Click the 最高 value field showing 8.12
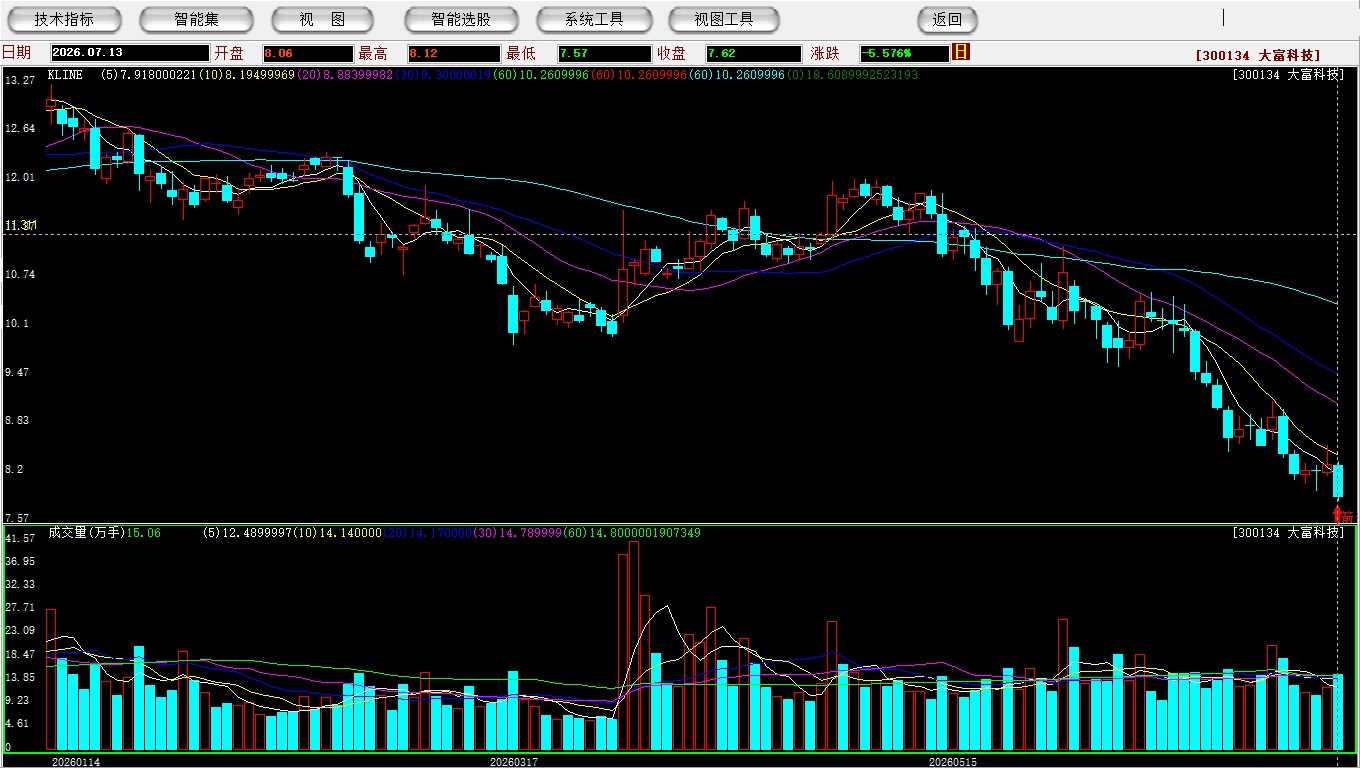The image size is (1360, 768). 454,53
